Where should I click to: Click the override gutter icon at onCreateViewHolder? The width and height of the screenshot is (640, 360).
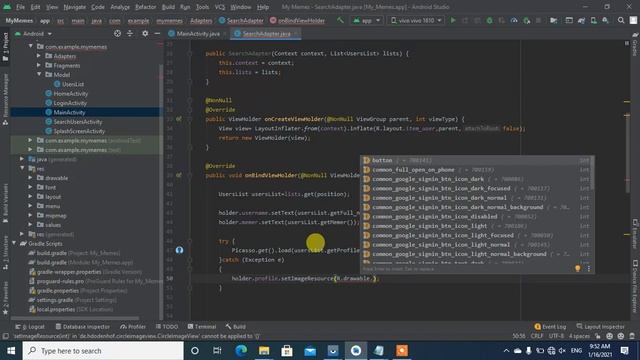coord(179,119)
